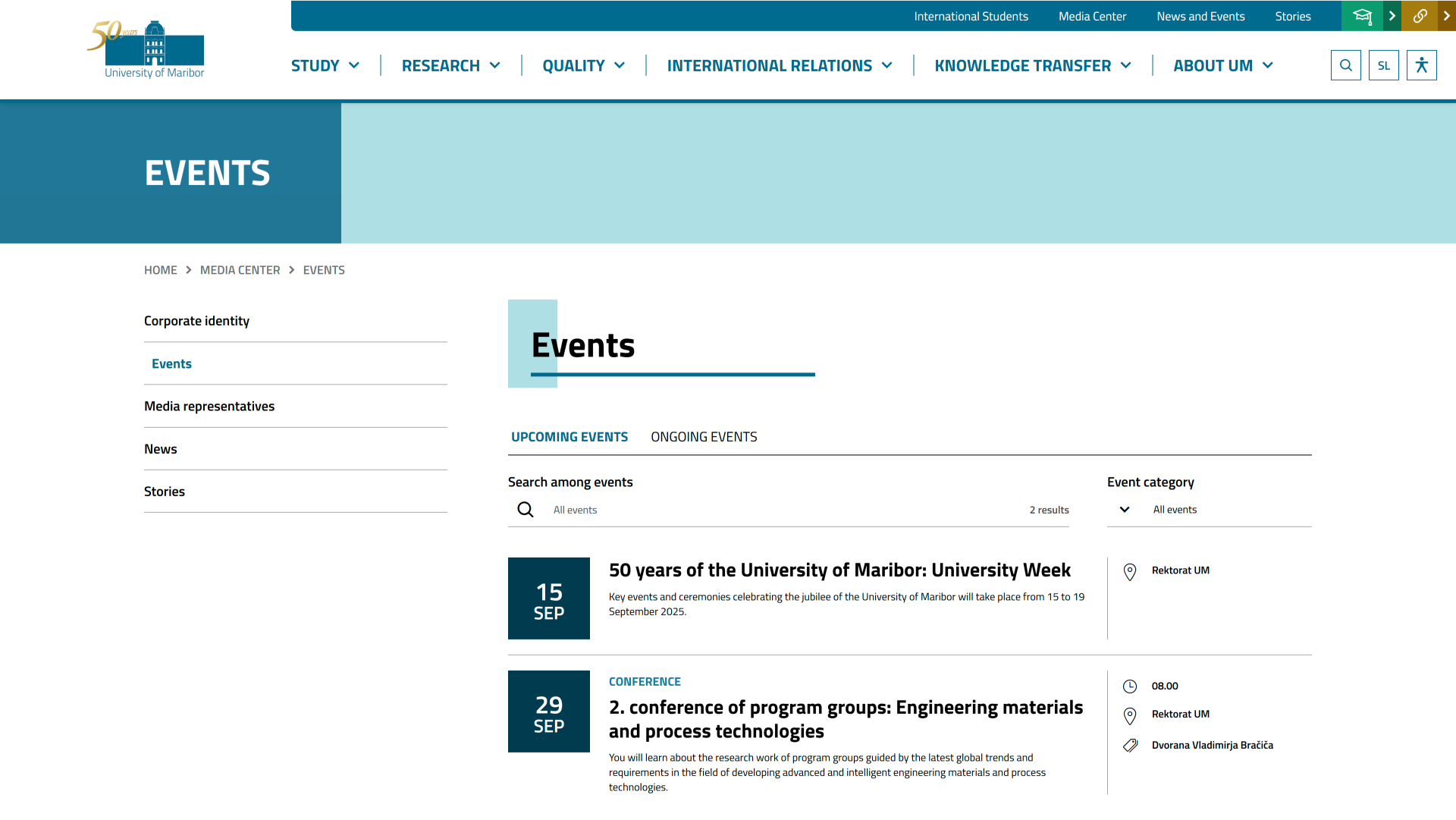The width and height of the screenshot is (1456, 820).
Task: Click the clock icon next to 08.00
Action: 1130,686
